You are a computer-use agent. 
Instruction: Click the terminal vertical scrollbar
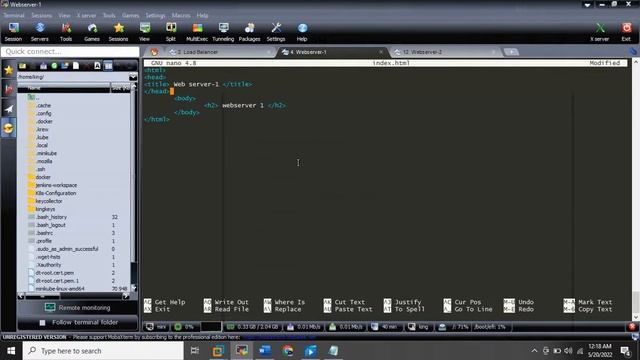636,190
